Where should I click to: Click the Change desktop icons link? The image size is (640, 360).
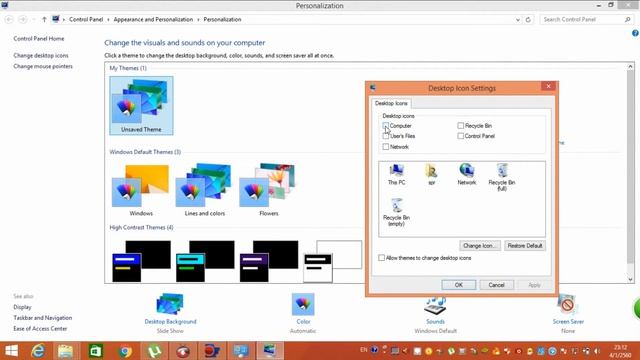pos(41,56)
